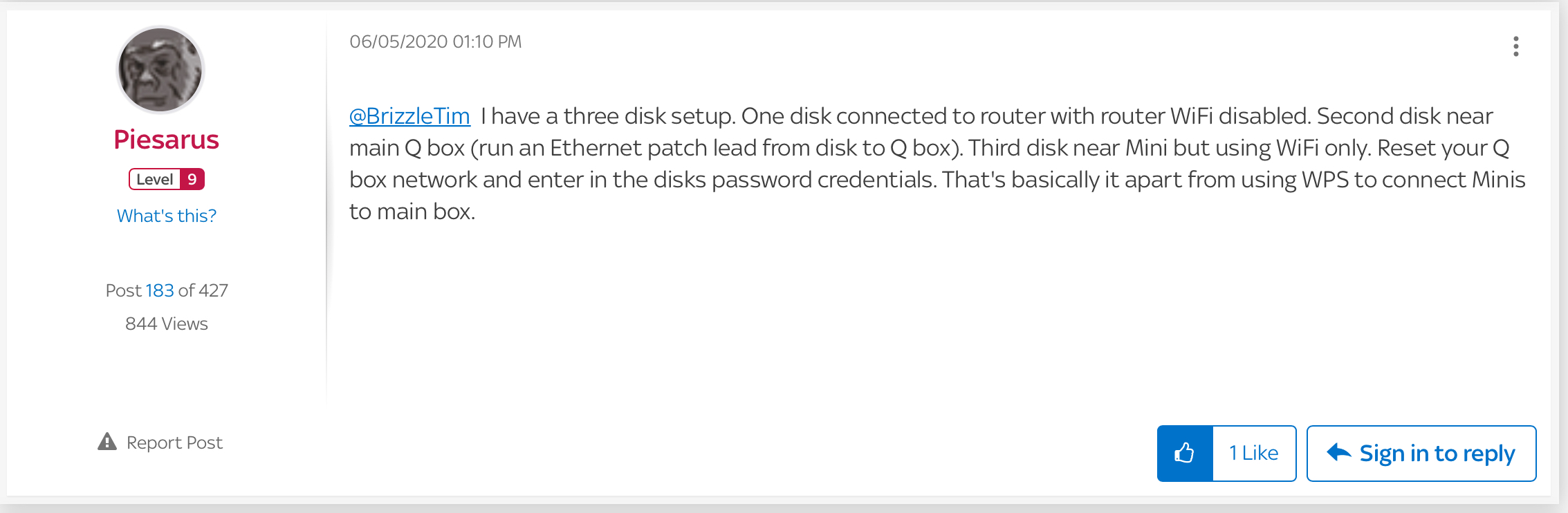This screenshot has width=1568, height=513.
Task: Click the thumbs-up like icon
Action: pyautogui.click(x=1184, y=454)
